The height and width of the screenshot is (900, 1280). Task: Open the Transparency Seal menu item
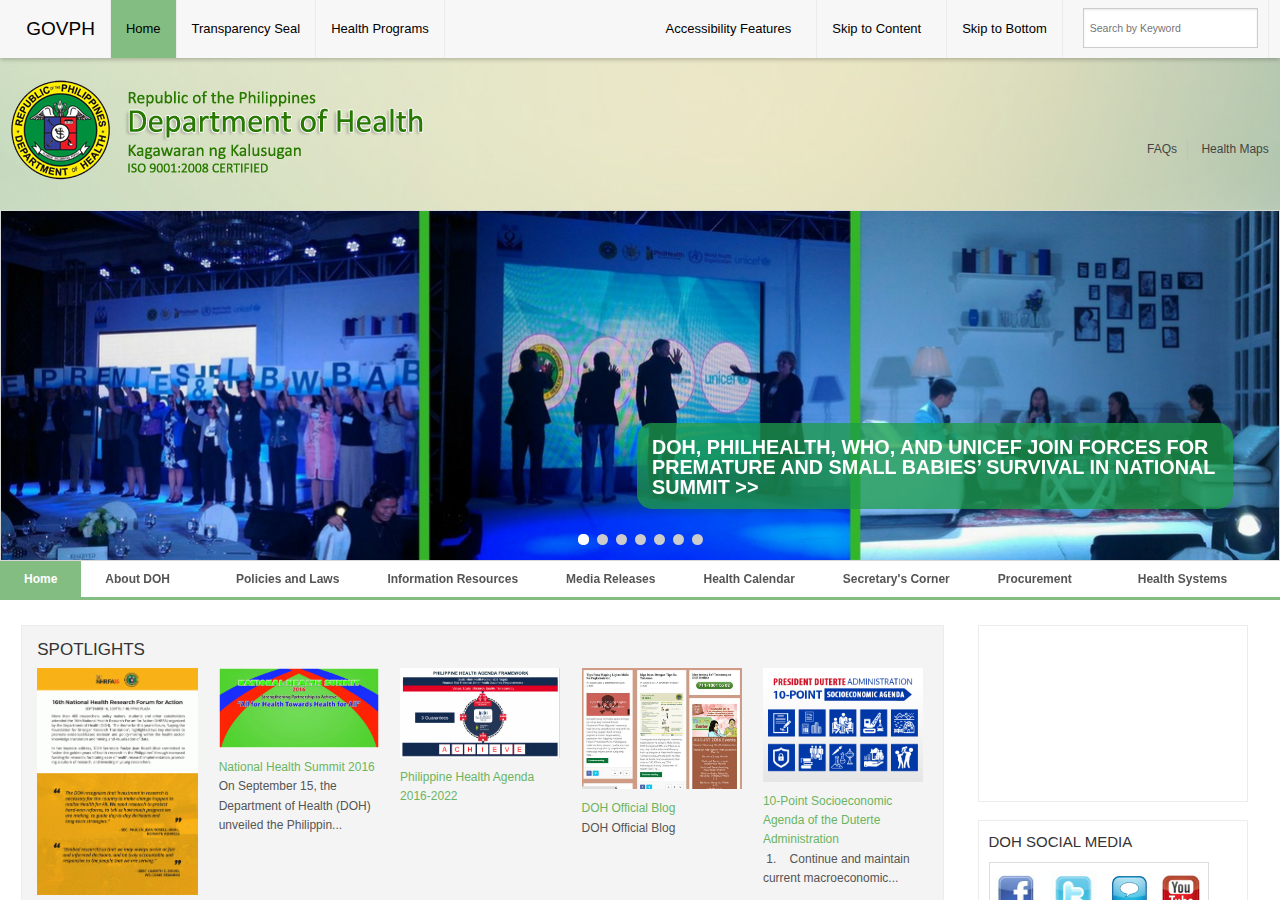point(246,29)
